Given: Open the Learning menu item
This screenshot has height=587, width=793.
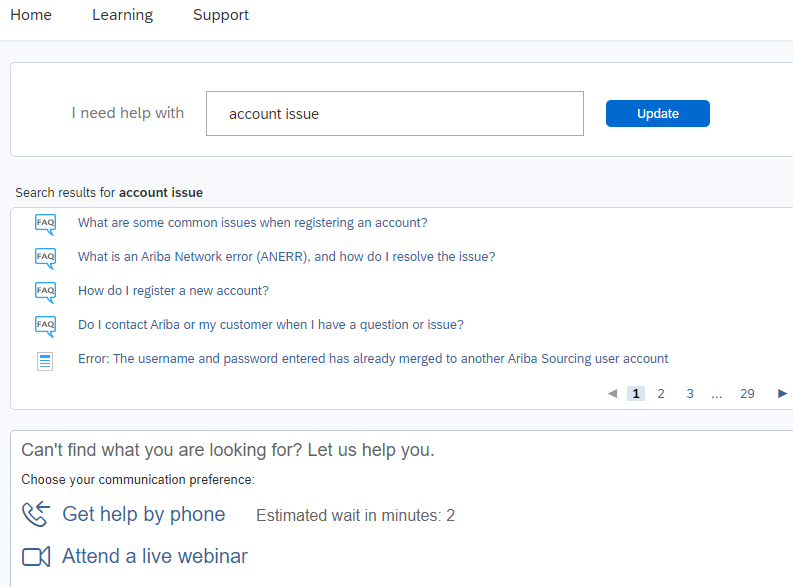Looking at the screenshot, I should (x=122, y=15).
